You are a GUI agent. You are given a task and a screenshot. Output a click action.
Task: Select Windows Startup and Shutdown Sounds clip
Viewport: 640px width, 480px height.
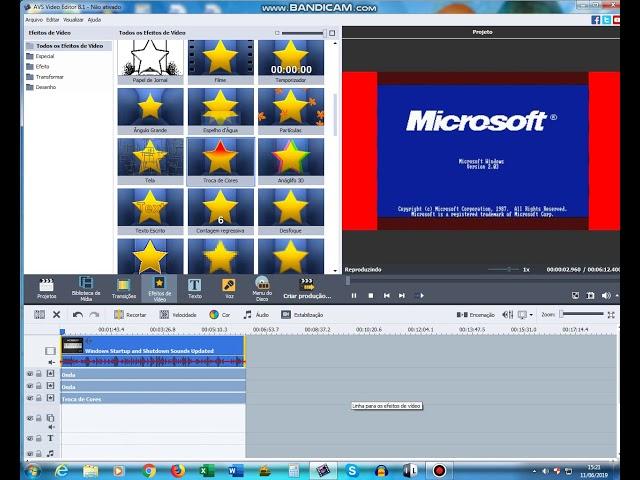coord(153,351)
